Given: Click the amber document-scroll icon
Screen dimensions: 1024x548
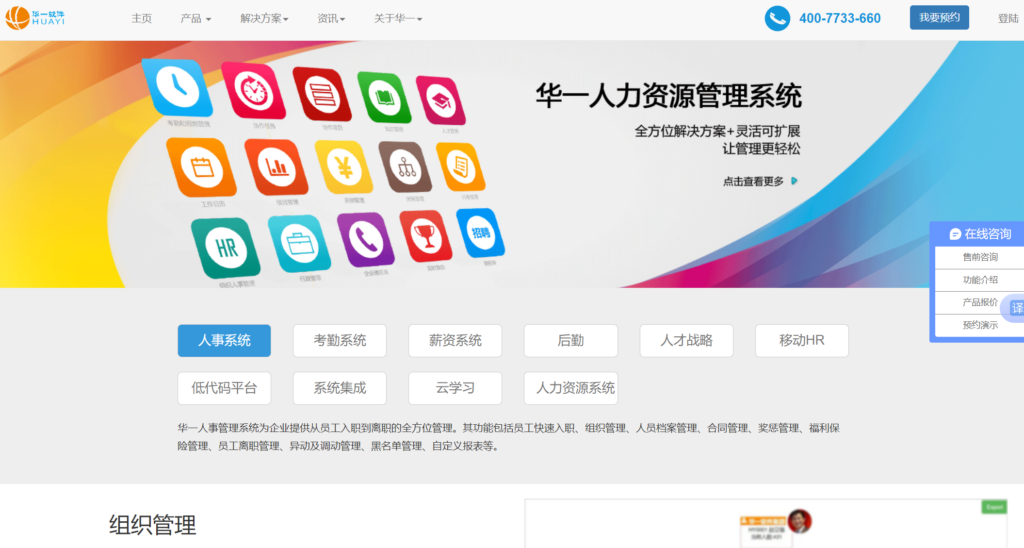Looking at the screenshot, I should tap(460, 168).
